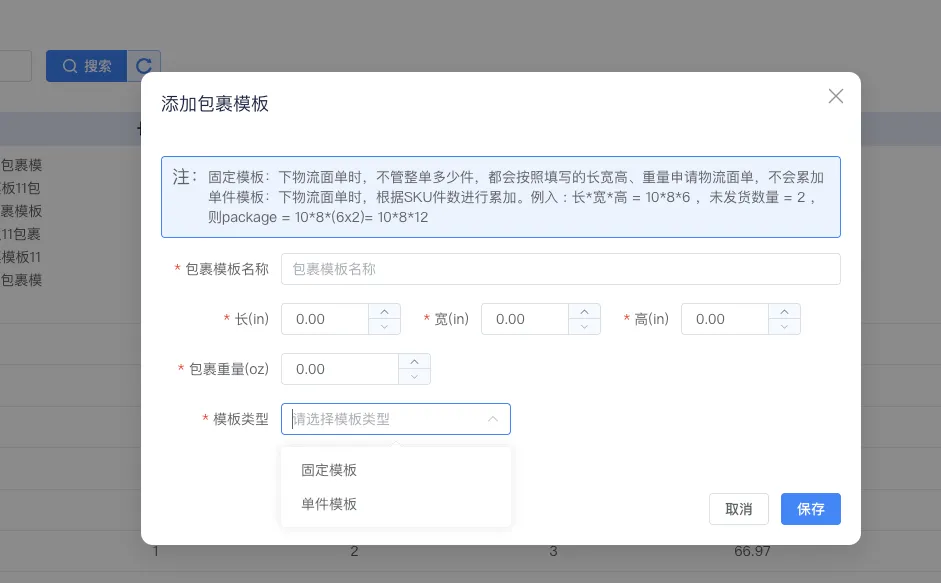Focus the 宽(in) number input field
The image size is (941, 583).
[x=525, y=319]
